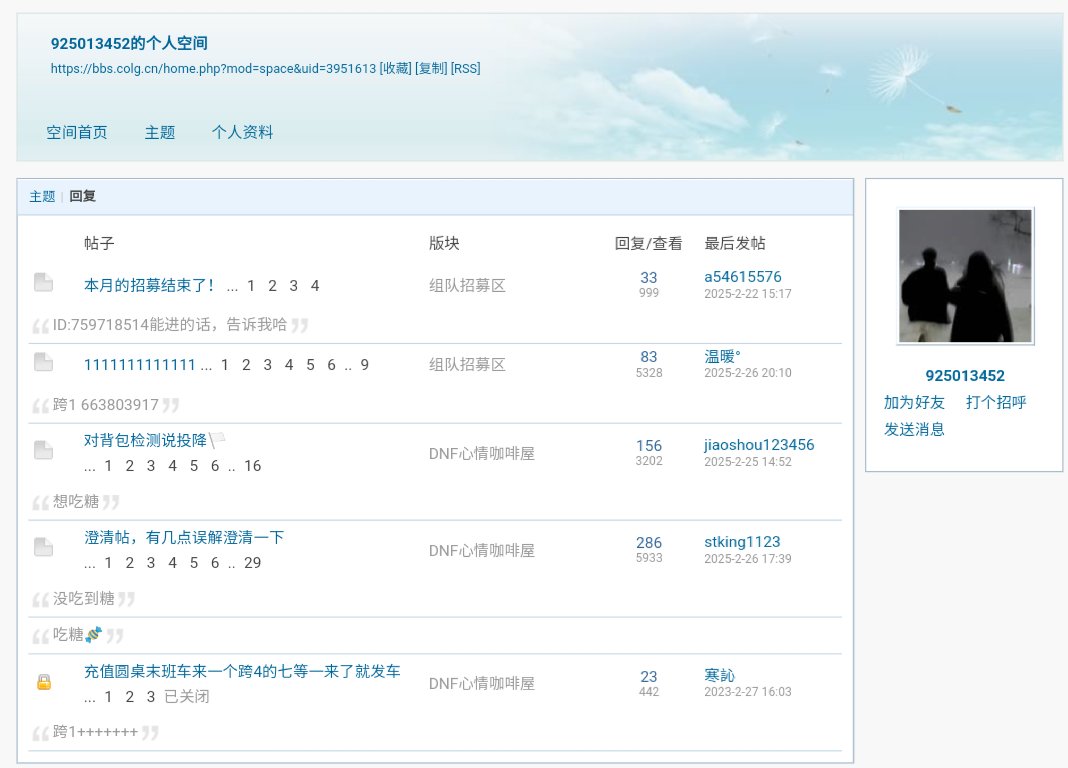Open 组队招募区 board in 1111111111111 row

pyautogui.click(x=467, y=364)
